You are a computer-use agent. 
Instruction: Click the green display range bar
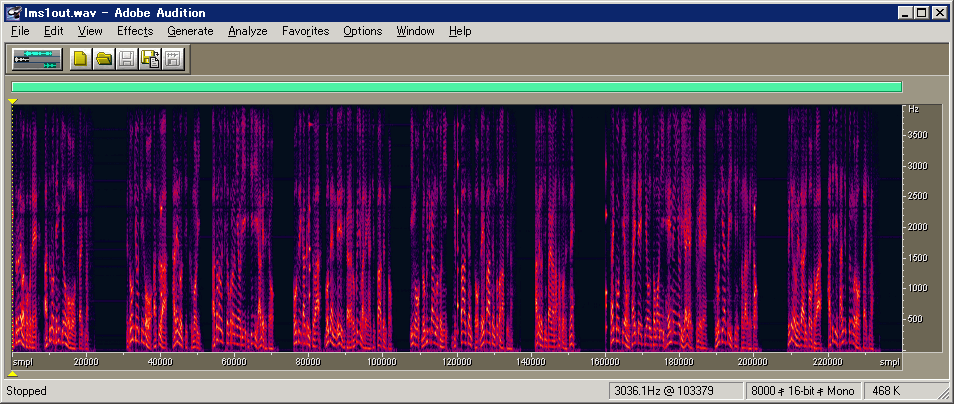(x=456, y=87)
